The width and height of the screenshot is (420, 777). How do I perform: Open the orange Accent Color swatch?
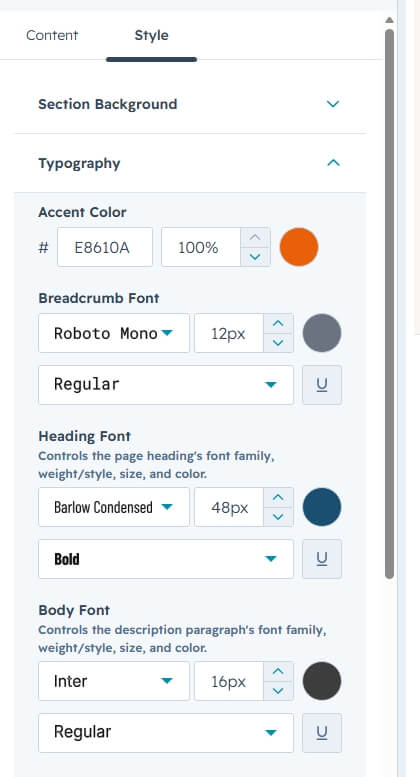[299, 247]
